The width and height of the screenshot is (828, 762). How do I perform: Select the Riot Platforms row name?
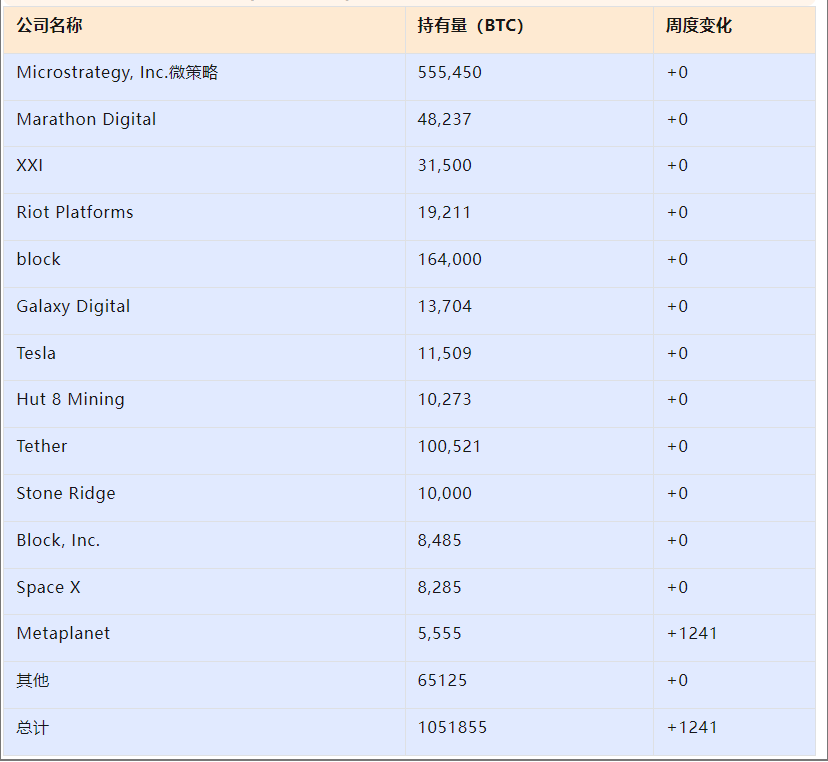click(x=75, y=212)
